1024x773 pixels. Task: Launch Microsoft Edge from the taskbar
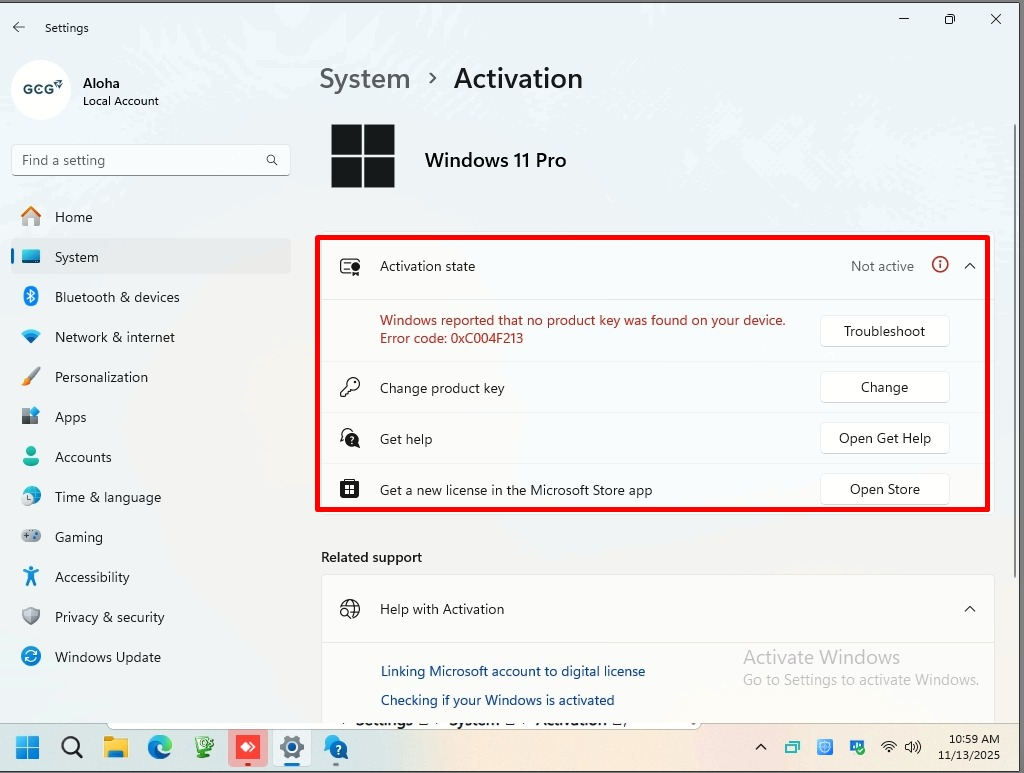tap(159, 748)
